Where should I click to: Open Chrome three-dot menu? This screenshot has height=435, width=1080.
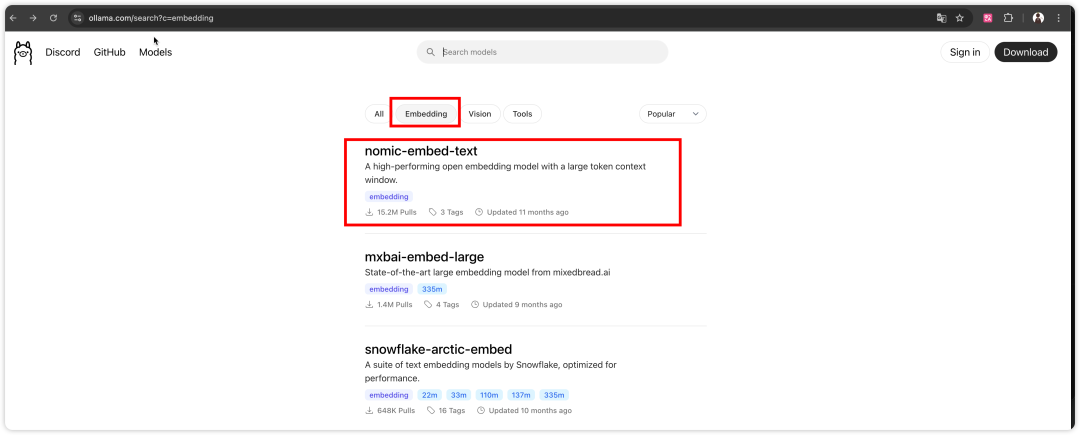coord(1059,18)
